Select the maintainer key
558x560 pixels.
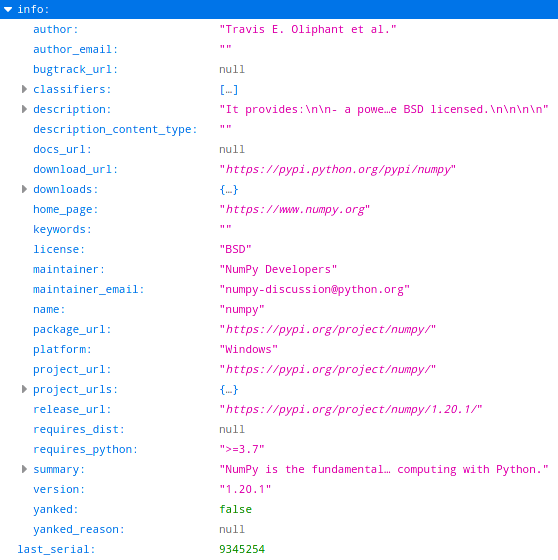69,269
